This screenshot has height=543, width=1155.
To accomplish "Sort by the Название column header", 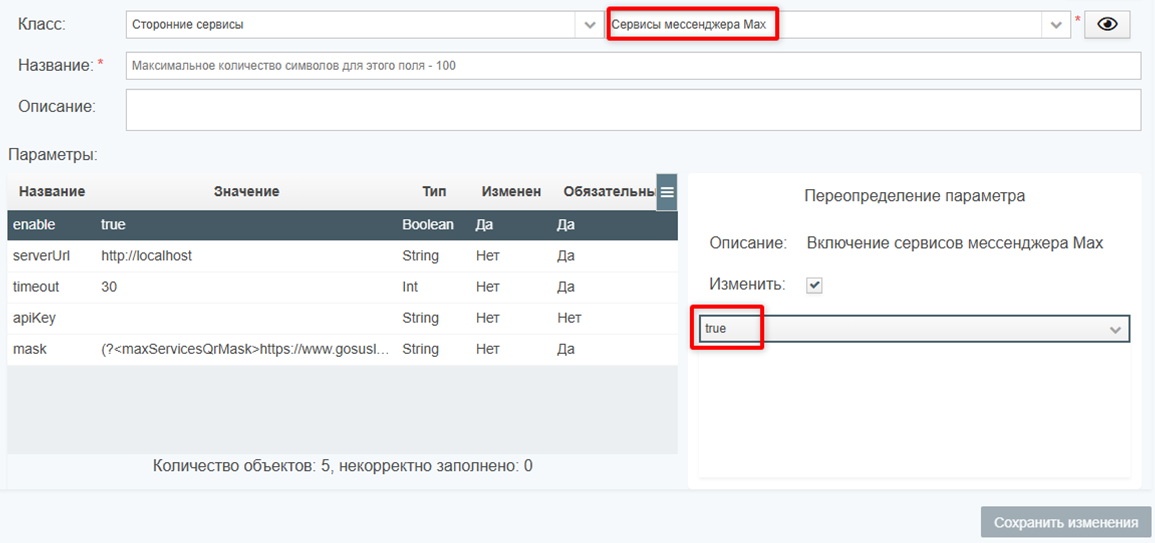I will [x=52, y=191].
